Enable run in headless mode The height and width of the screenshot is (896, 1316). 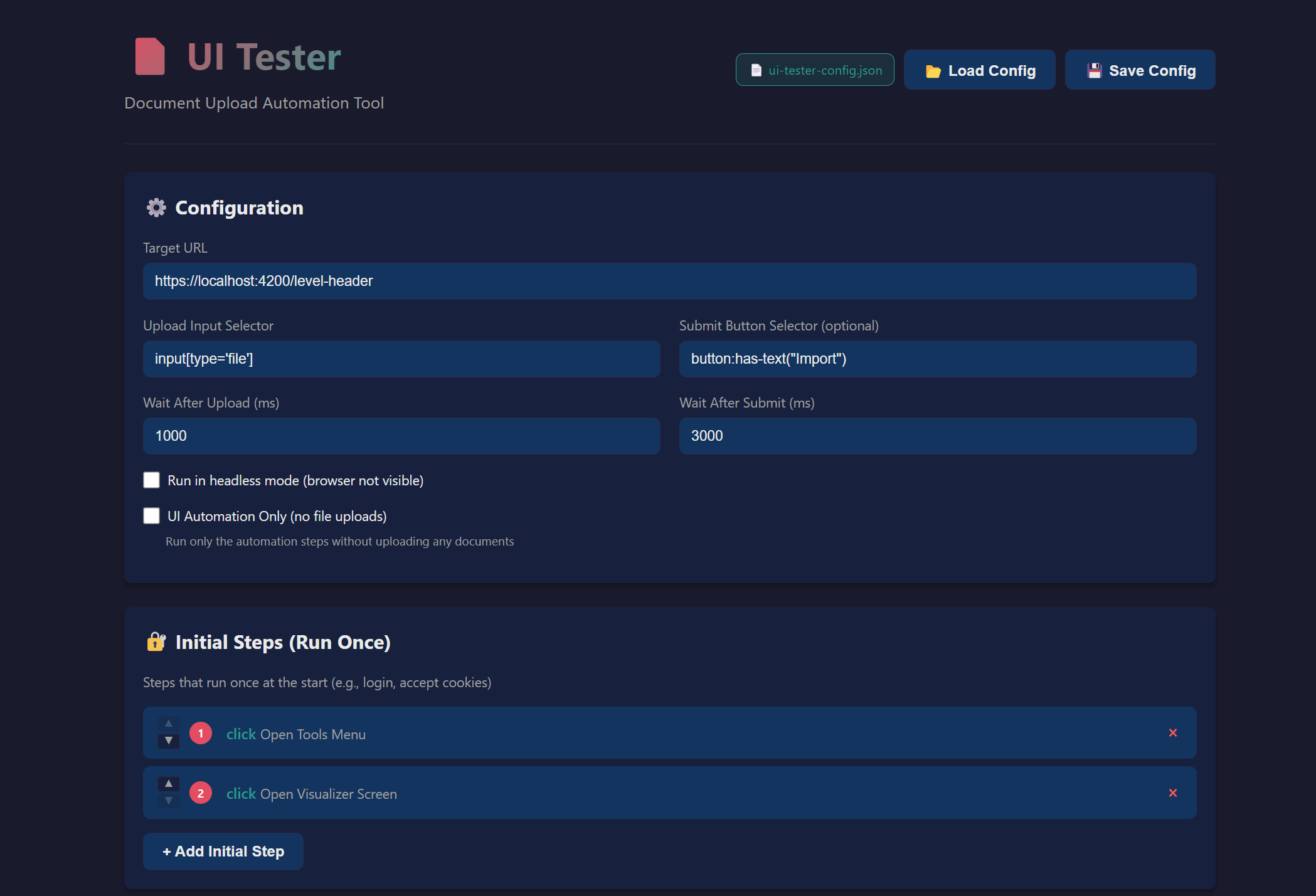pos(151,480)
